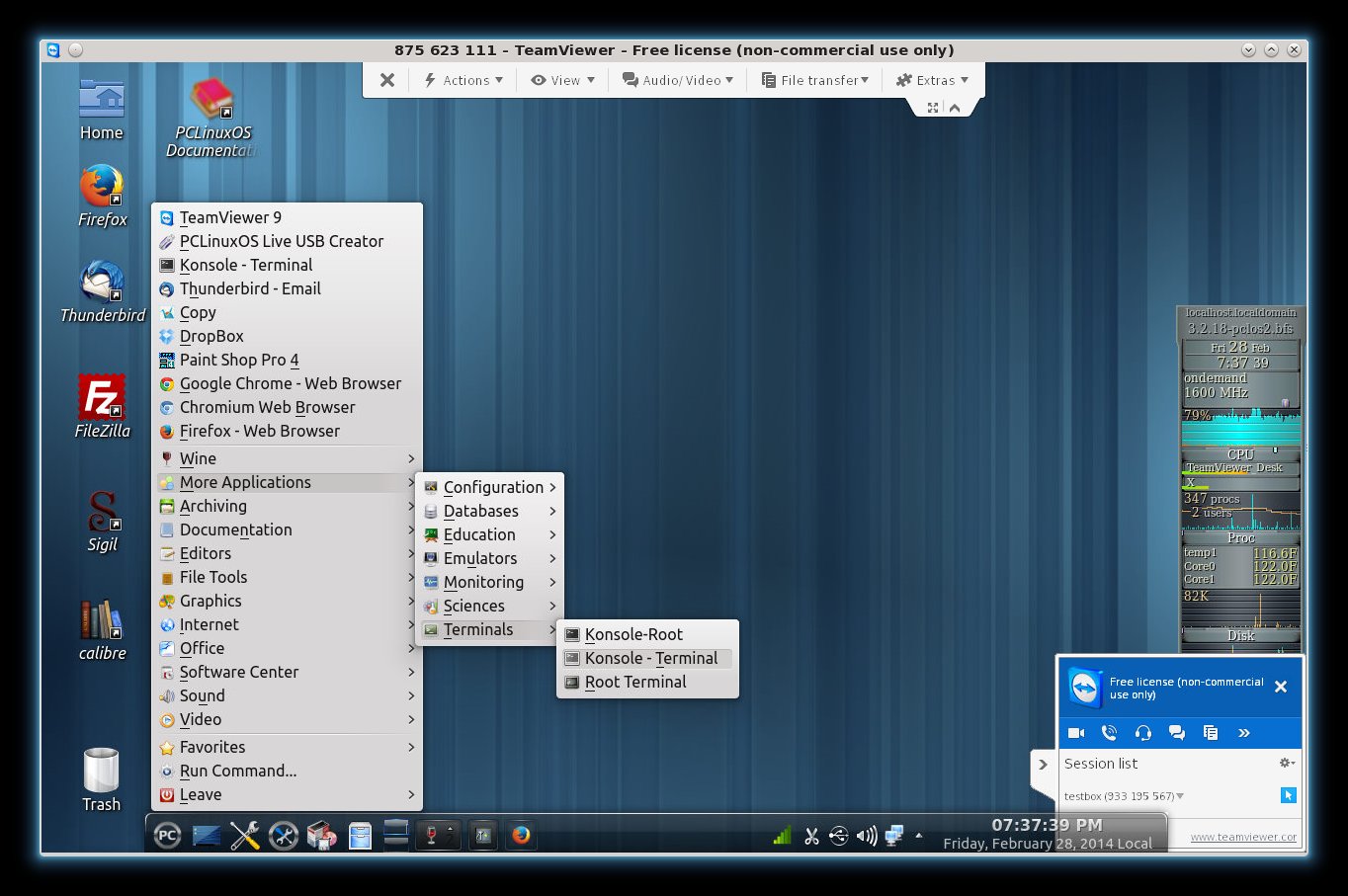Expand Databases under More Applications
Screen dimensions: 1348x896
489,511
